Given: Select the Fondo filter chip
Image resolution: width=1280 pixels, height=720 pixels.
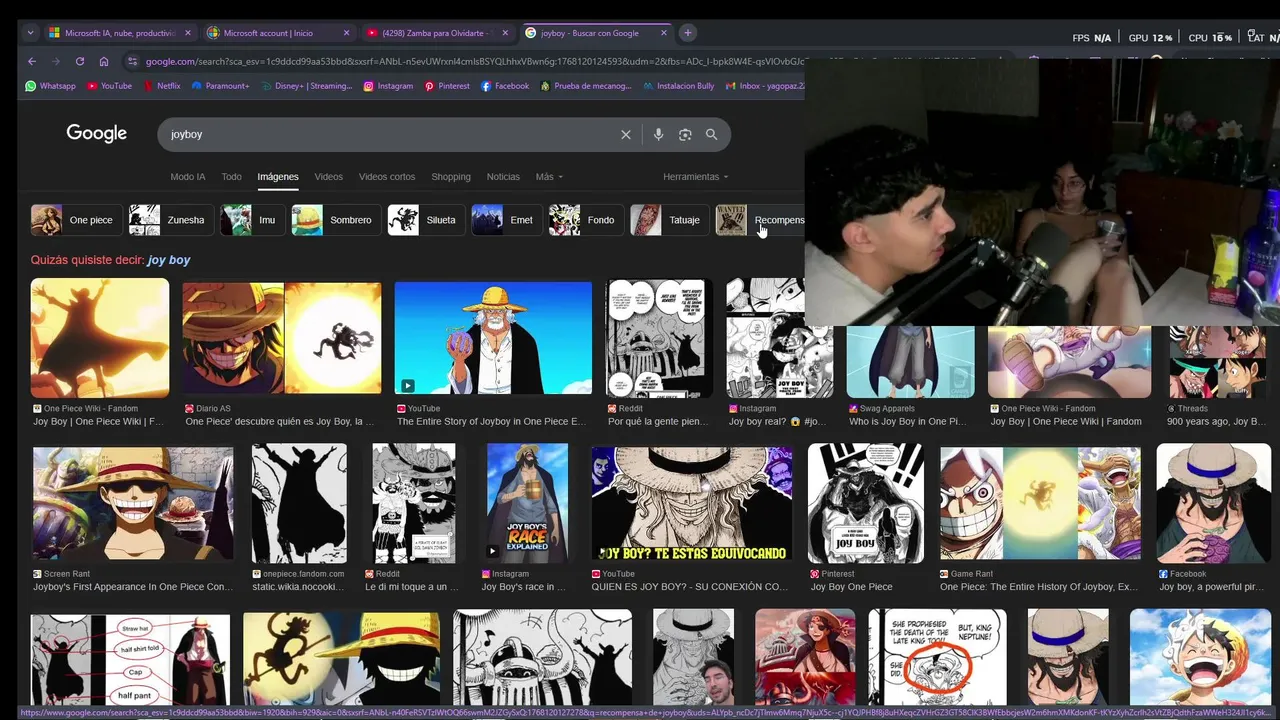Looking at the screenshot, I should coord(585,220).
